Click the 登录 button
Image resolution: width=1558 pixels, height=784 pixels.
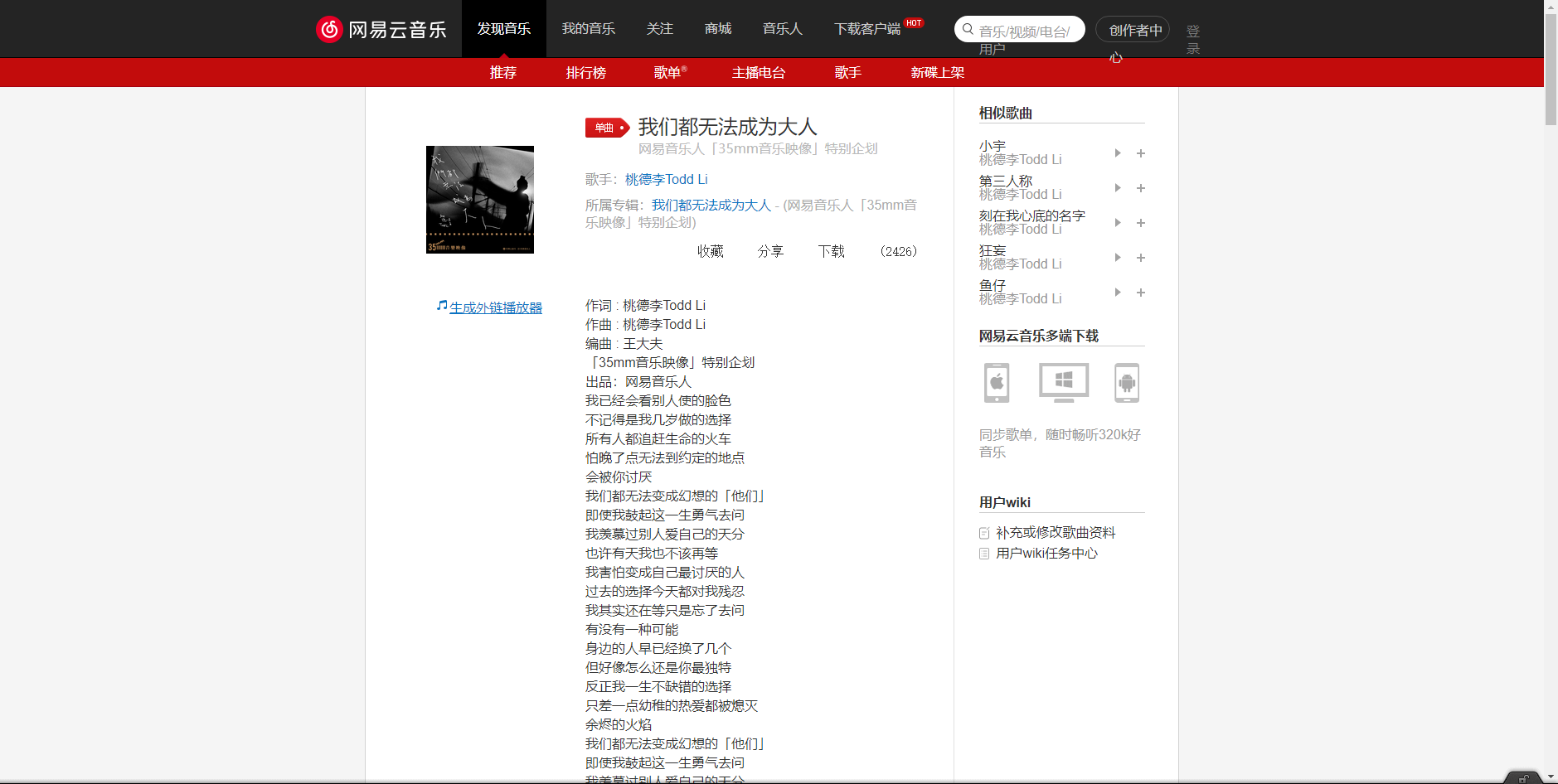pyautogui.click(x=1192, y=39)
